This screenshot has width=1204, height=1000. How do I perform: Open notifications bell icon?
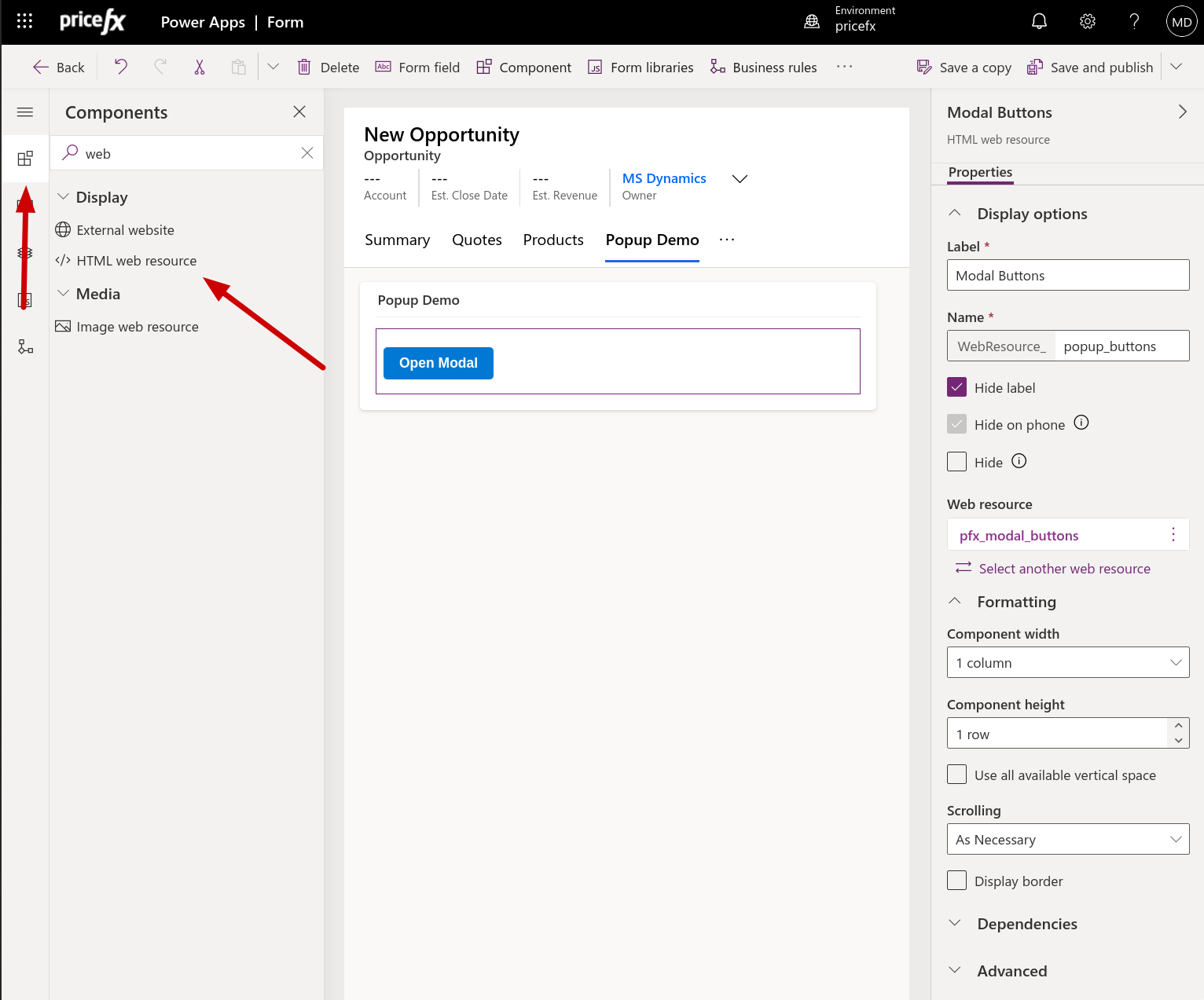tap(1039, 21)
